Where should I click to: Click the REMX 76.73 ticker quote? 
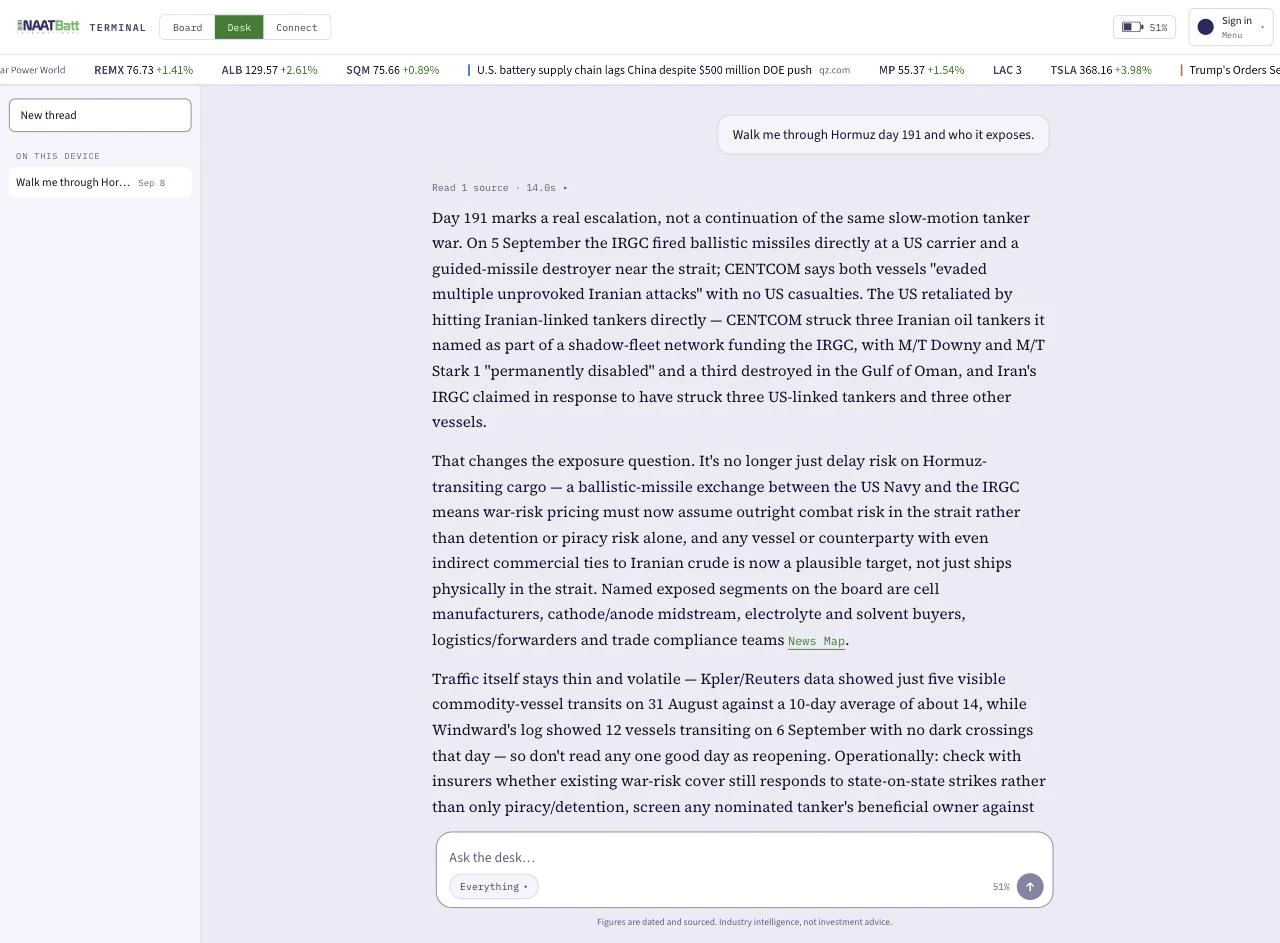click(143, 70)
